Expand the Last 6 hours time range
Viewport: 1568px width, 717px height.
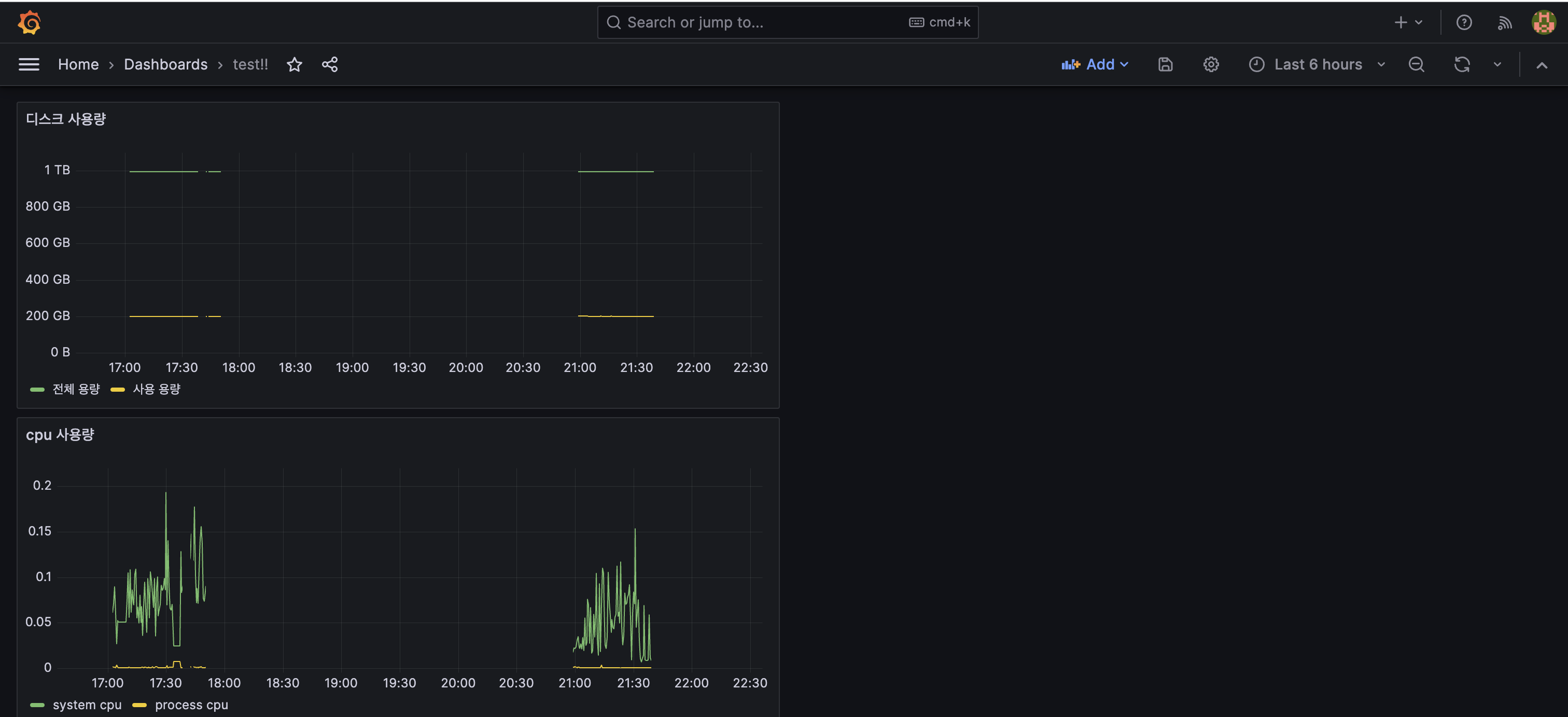coord(1317,64)
